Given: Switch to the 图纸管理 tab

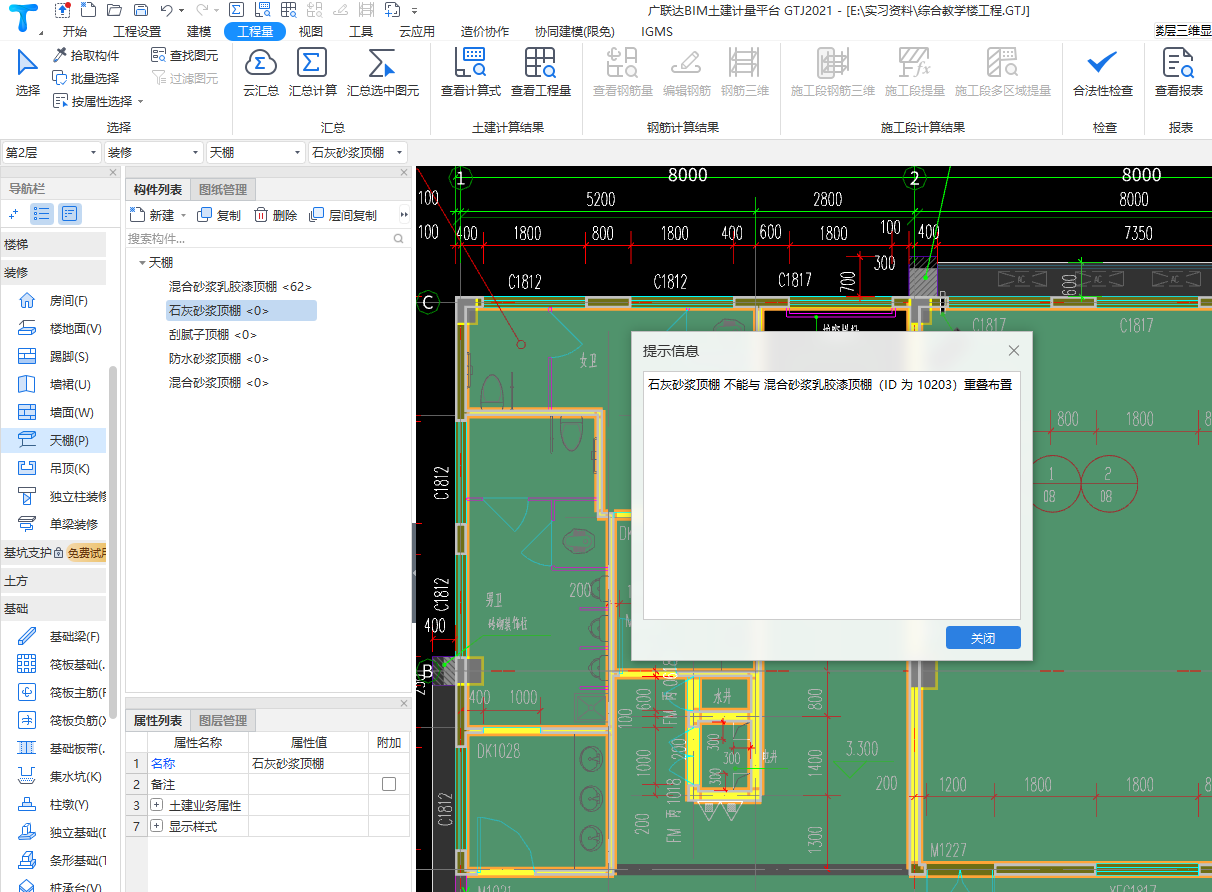Looking at the screenshot, I should (222, 189).
